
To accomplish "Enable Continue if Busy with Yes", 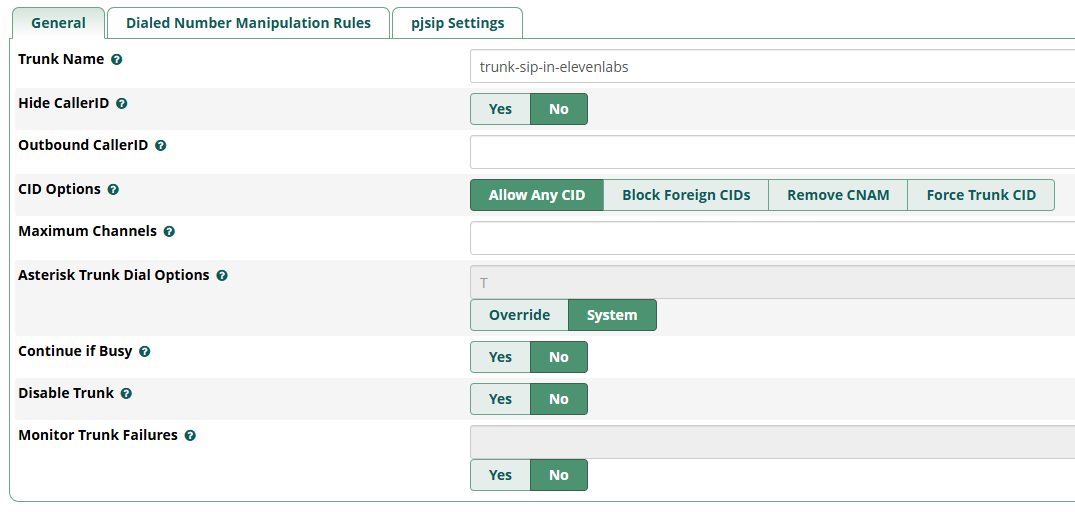I will click(x=500, y=357).
